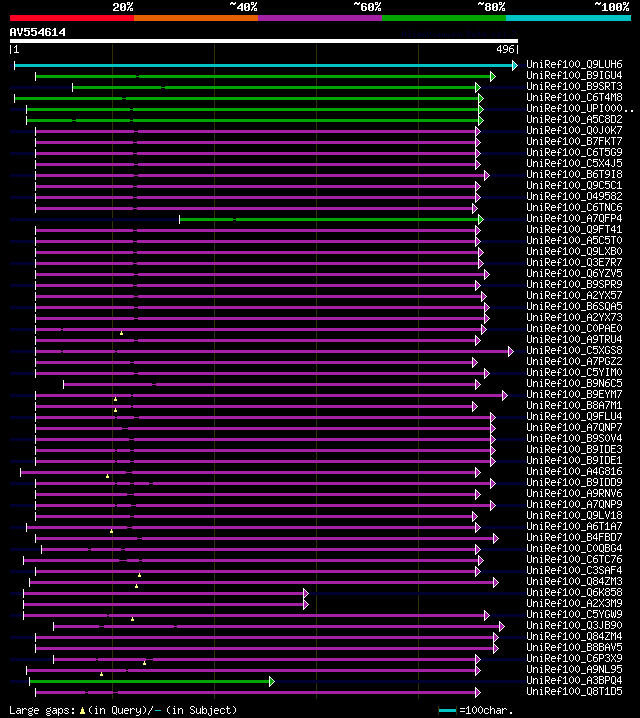Select UniRef100_Q6K858 hit name
This screenshot has height=718, width=640.
[574, 592]
